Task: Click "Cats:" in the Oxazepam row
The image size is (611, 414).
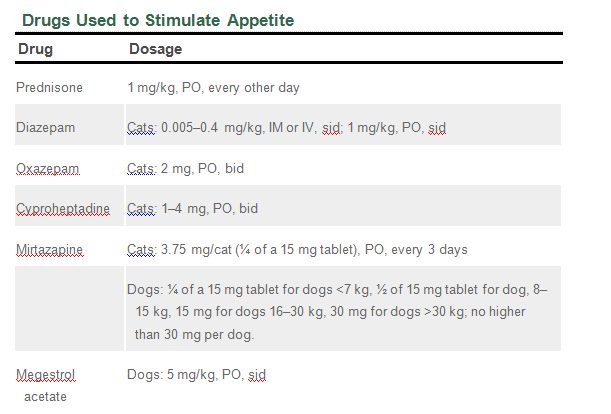Action: point(142,168)
